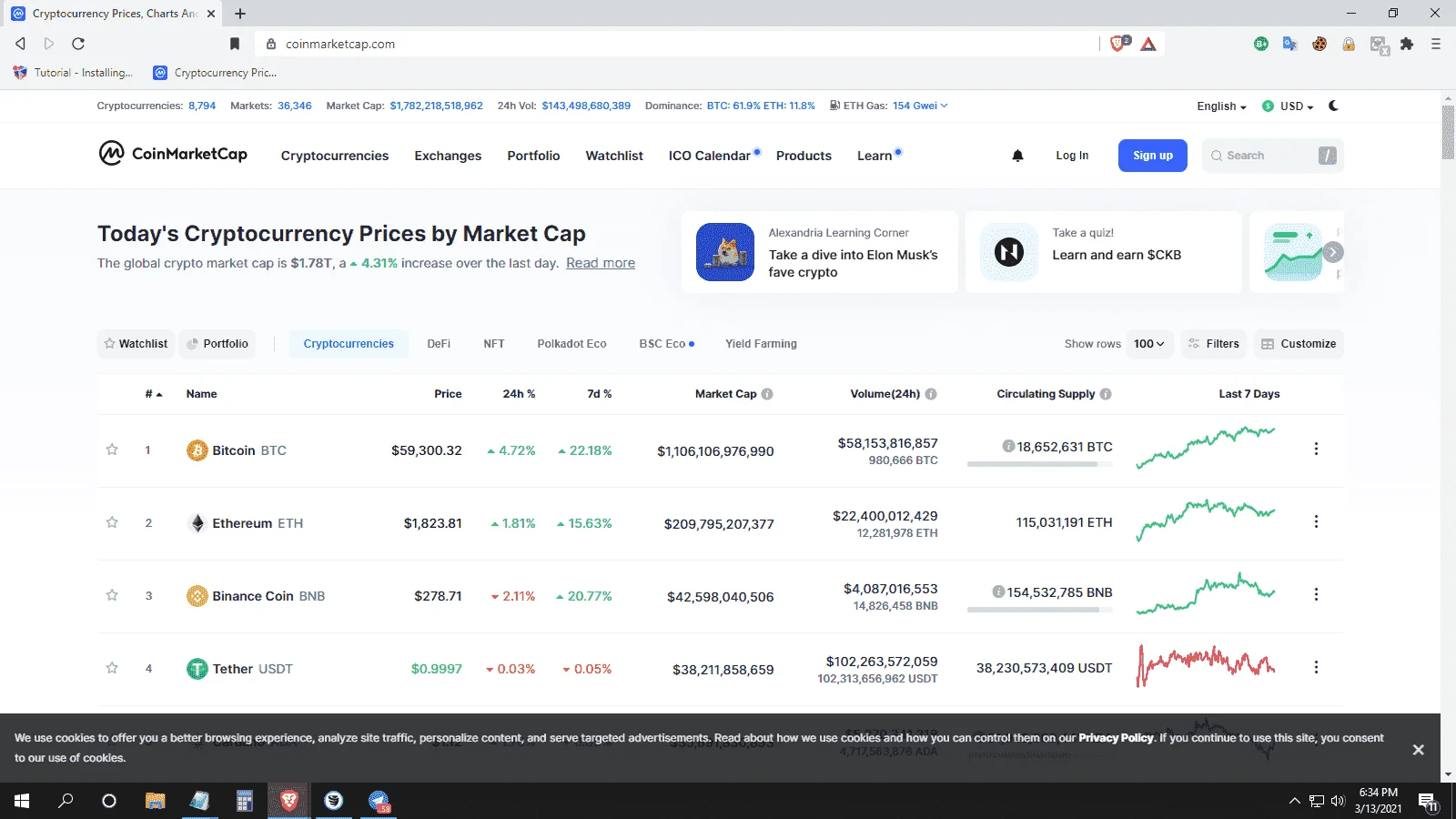Click the Search input field
The width and height of the screenshot is (1456, 819).
coord(1272,156)
